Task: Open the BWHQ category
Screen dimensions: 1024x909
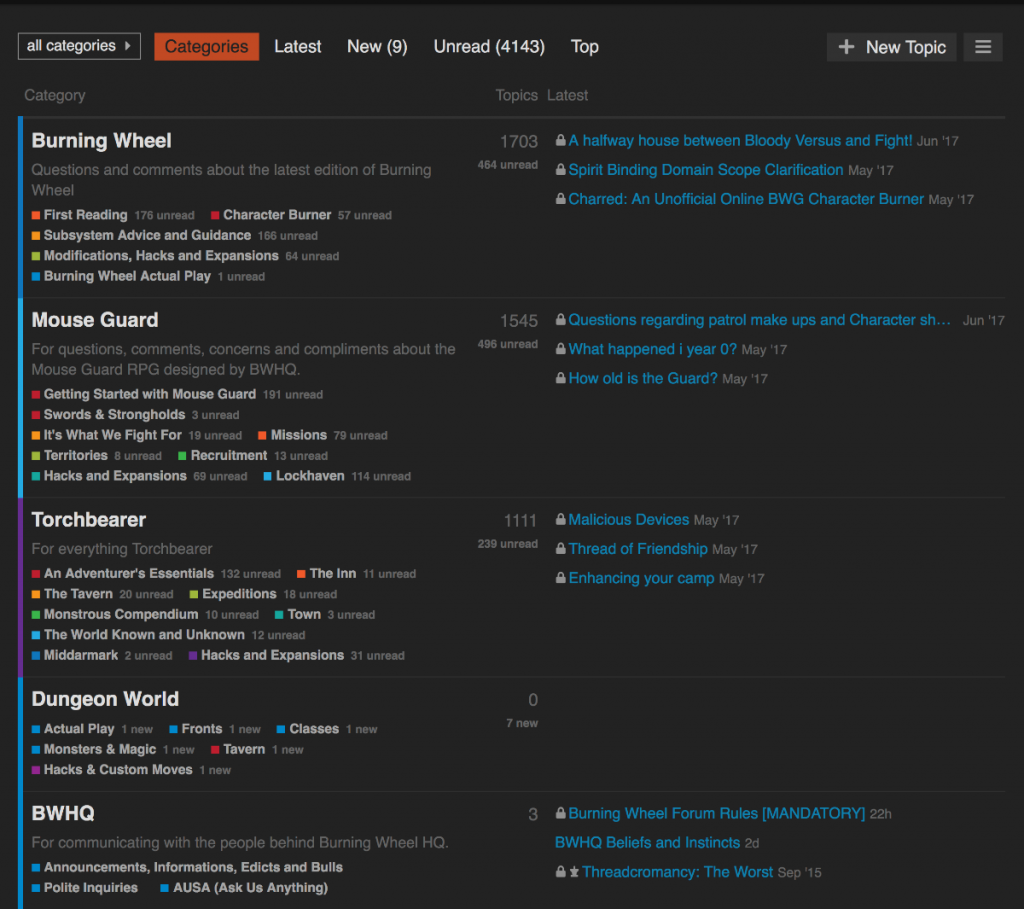Action: (x=63, y=813)
